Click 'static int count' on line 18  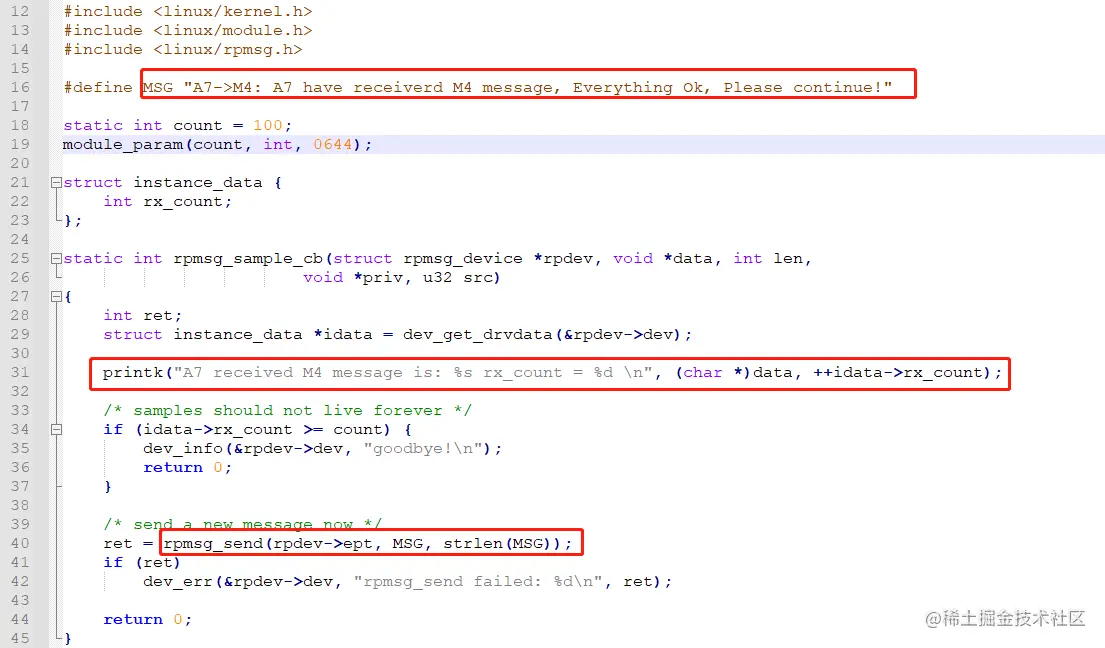pyautogui.click(x=142, y=125)
